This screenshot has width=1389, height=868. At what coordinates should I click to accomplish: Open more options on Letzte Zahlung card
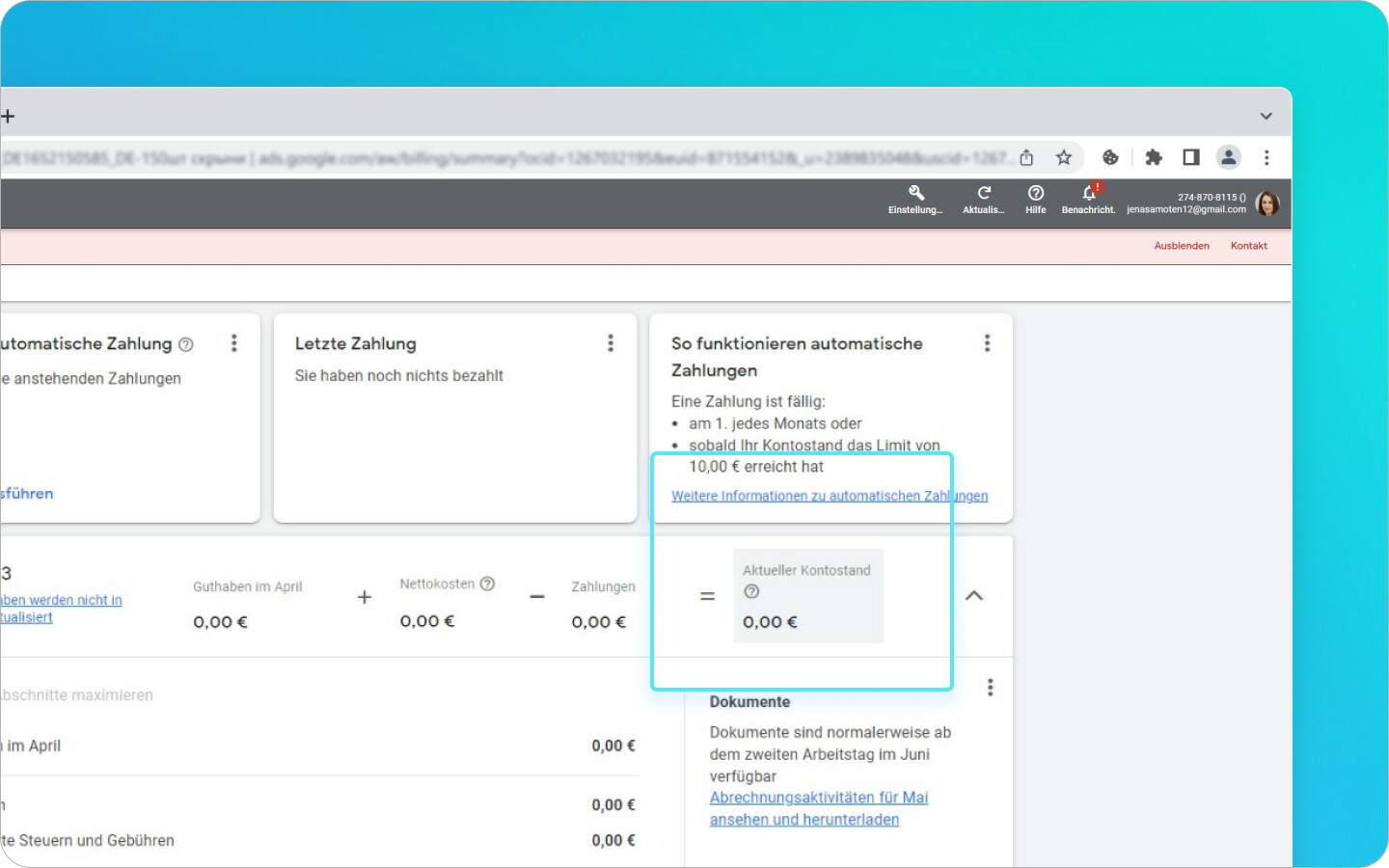tap(611, 343)
